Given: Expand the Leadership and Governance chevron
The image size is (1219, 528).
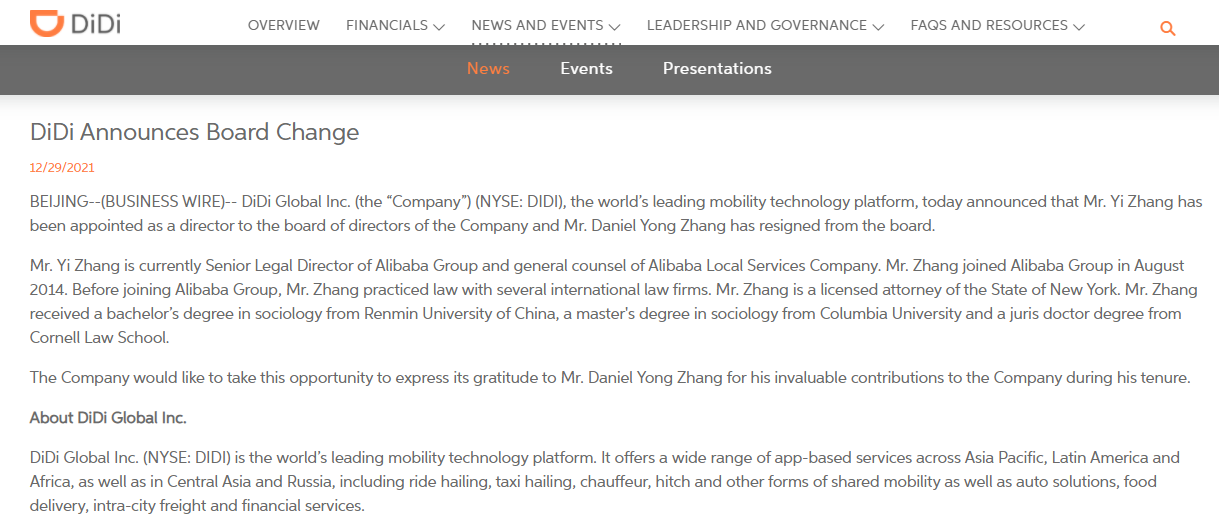Looking at the screenshot, I should 878,27.
